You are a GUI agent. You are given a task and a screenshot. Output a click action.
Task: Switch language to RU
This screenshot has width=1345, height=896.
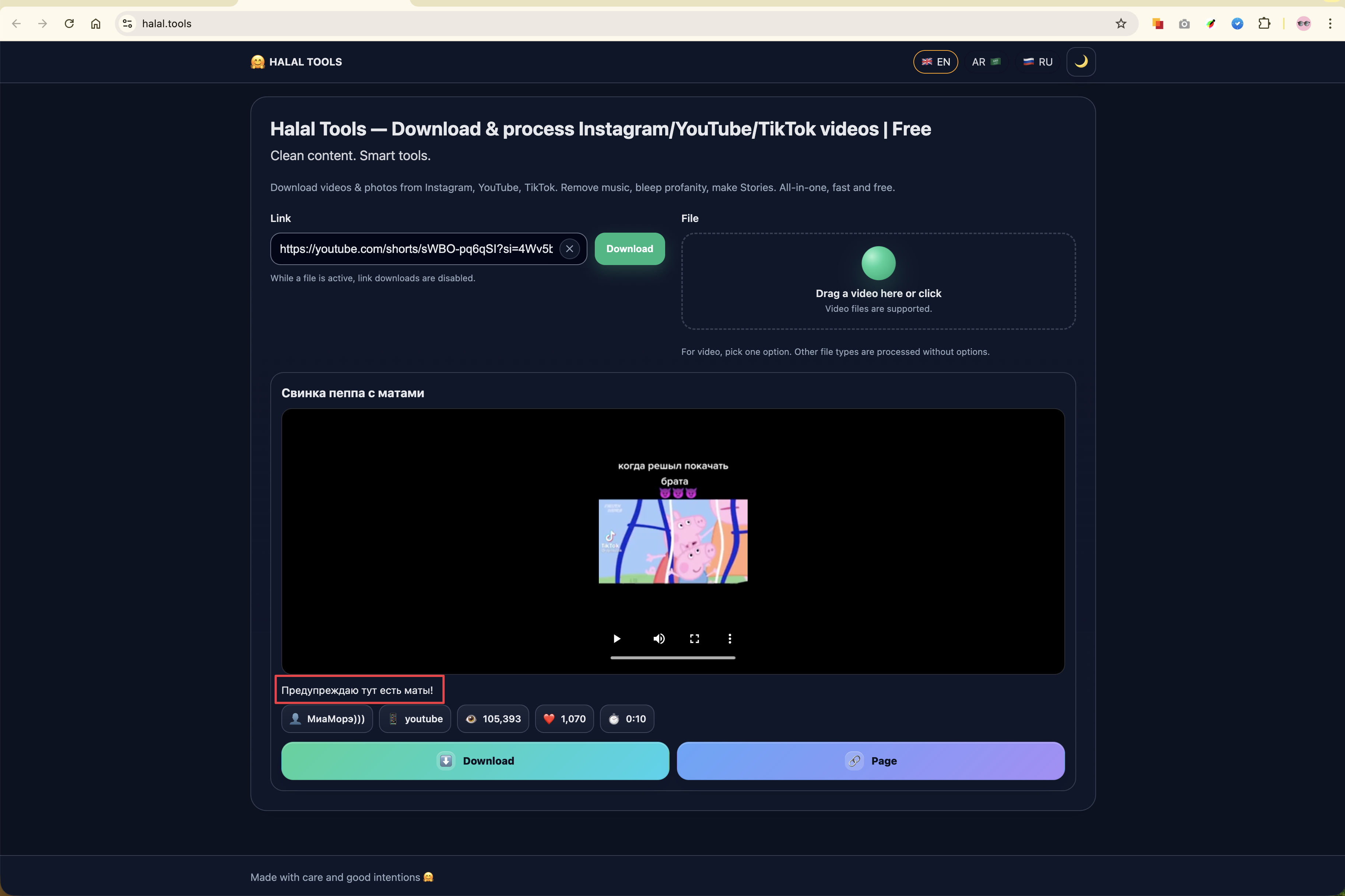(x=1037, y=62)
